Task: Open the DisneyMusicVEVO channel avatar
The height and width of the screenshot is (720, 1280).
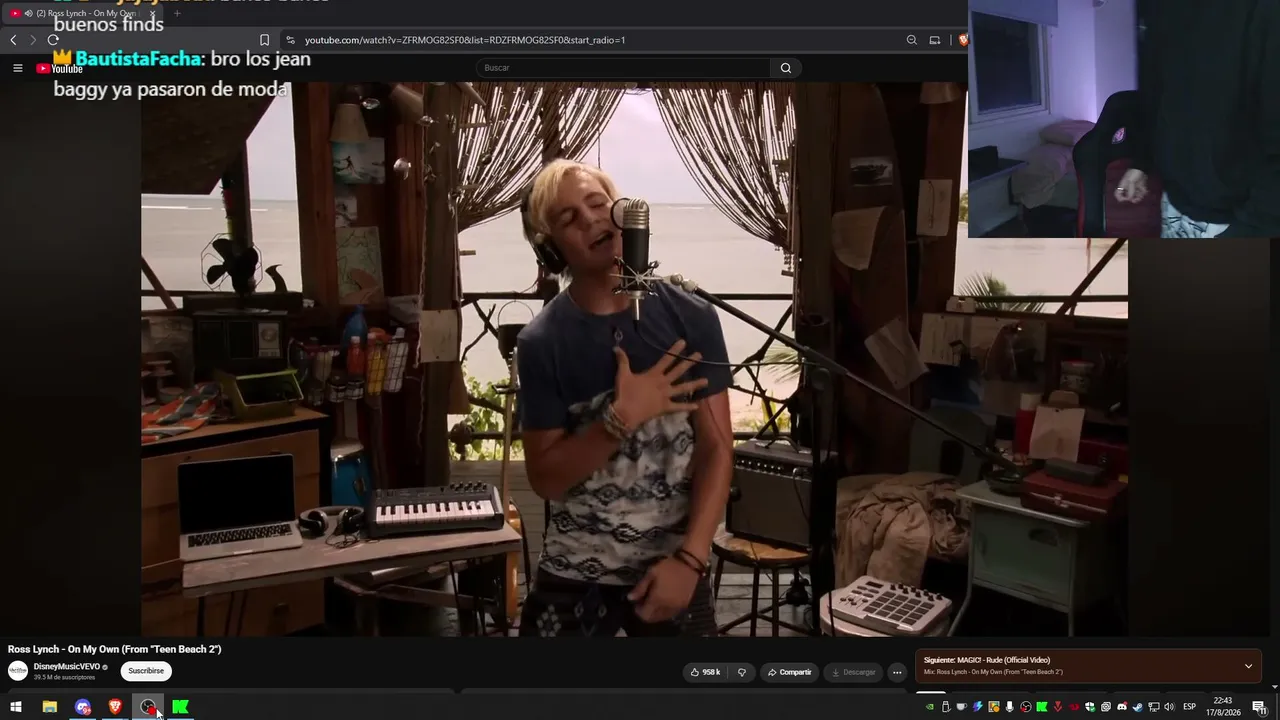Action: click(x=18, y=671)
